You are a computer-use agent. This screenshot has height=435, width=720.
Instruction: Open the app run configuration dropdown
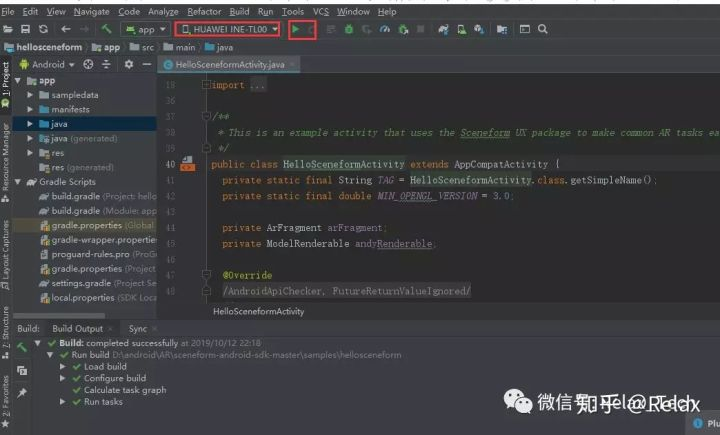pos(146,29)
